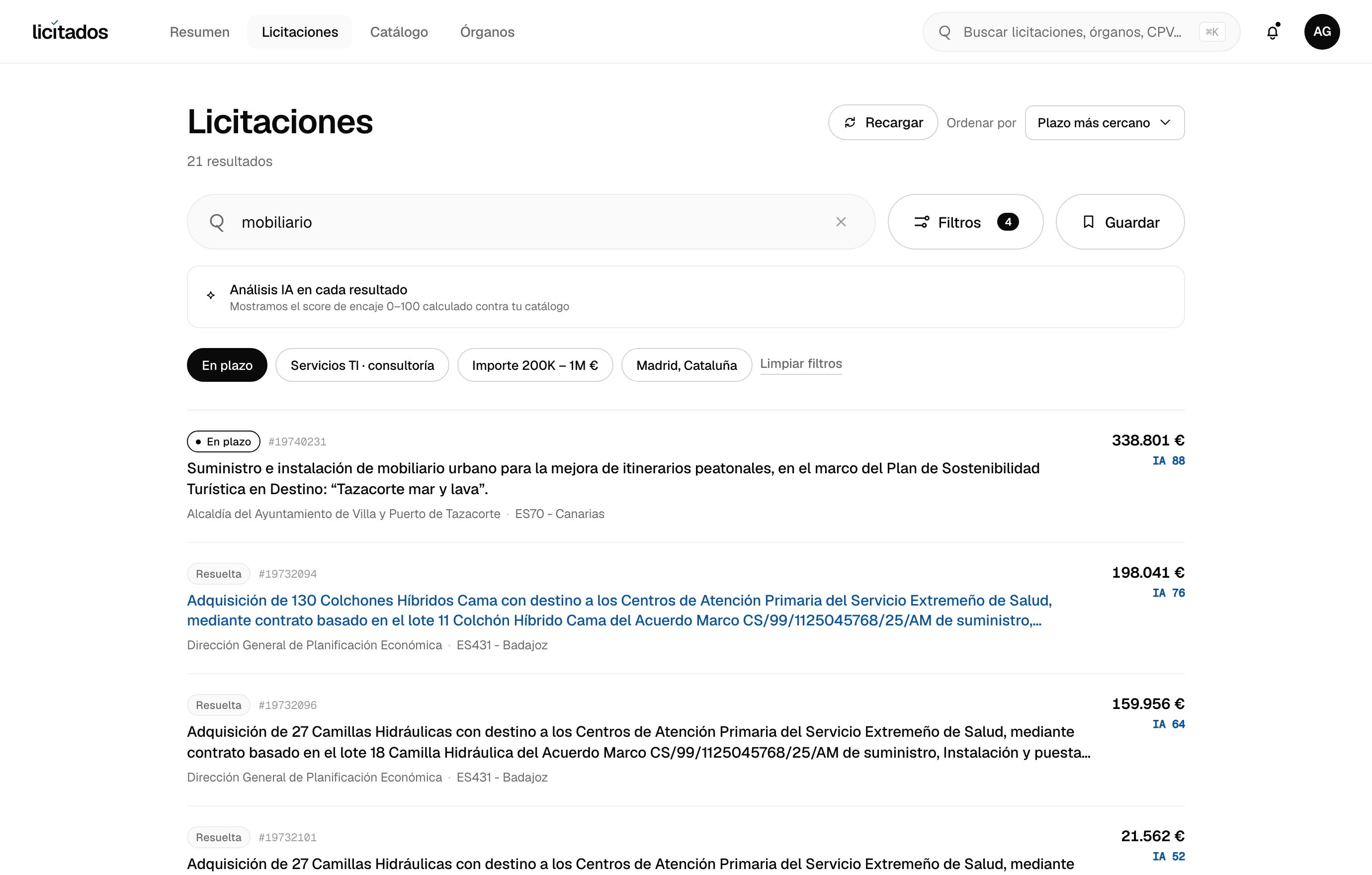Click the ID #19732101
Image resolution: width=1372 pixels, height=875 pixels.
tap(288, 837)
